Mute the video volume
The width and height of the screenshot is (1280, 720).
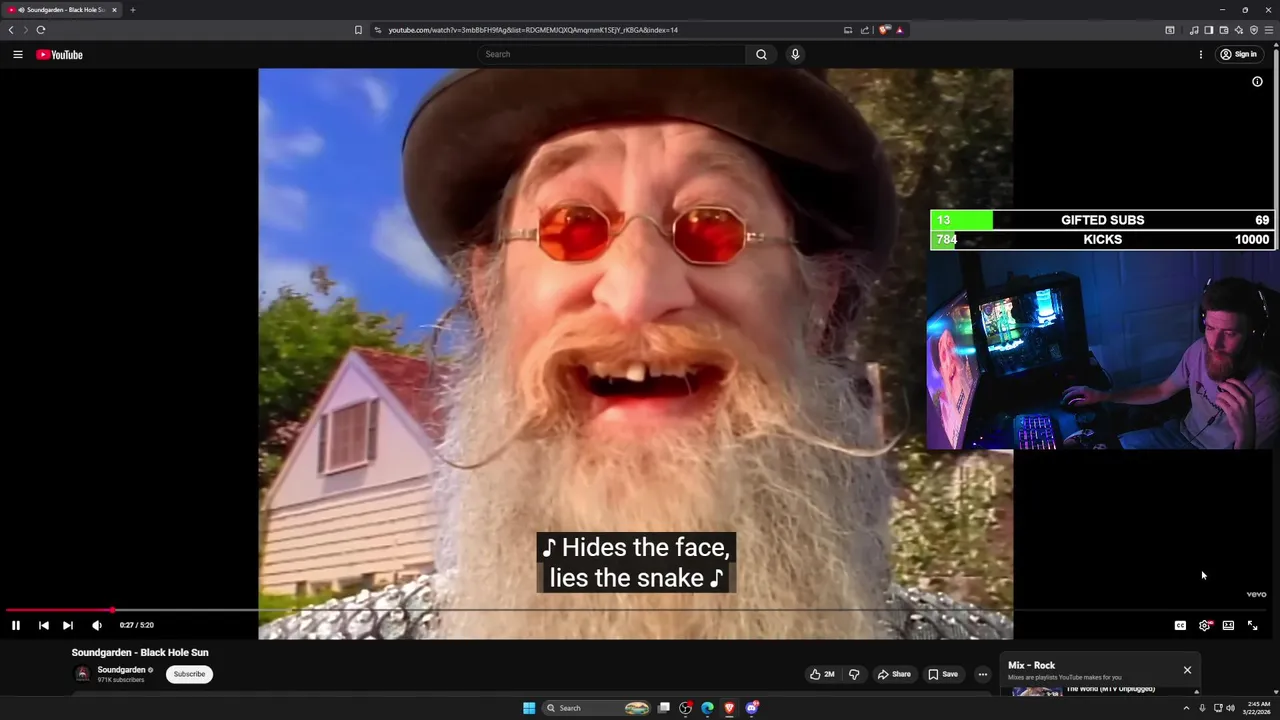coord(97,625)
